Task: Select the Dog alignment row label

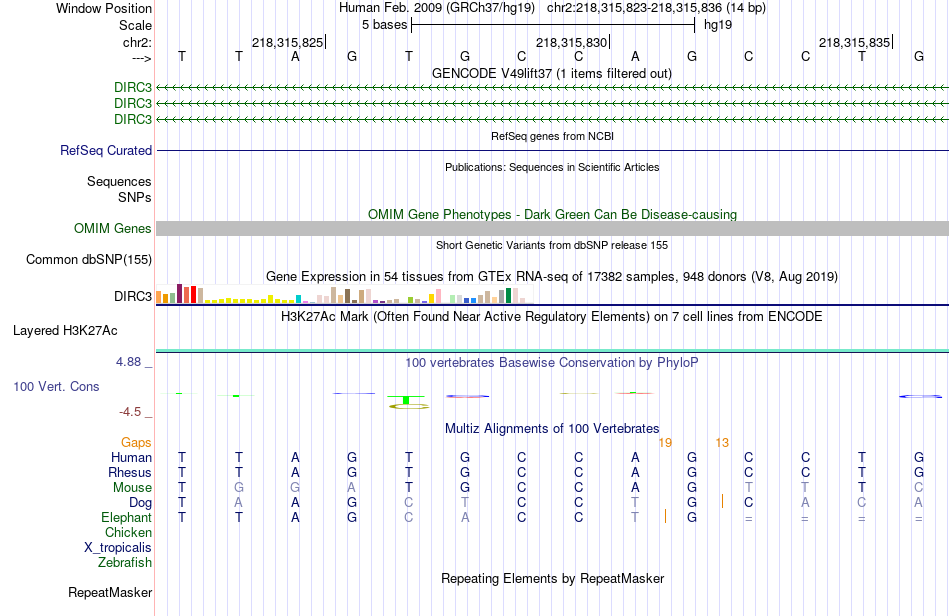Action: [x=140, y=503]
